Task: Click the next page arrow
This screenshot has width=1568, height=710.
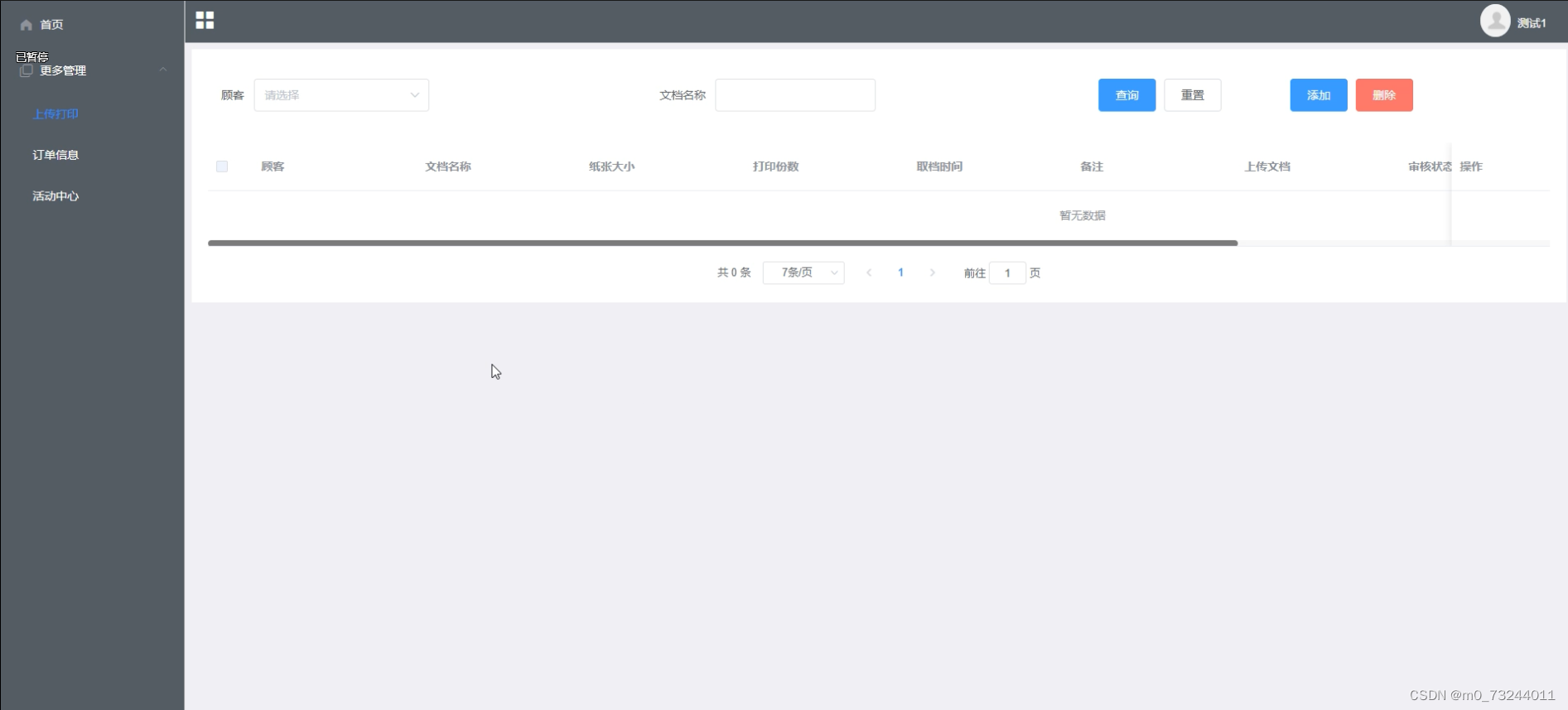Action: point(933,273)
